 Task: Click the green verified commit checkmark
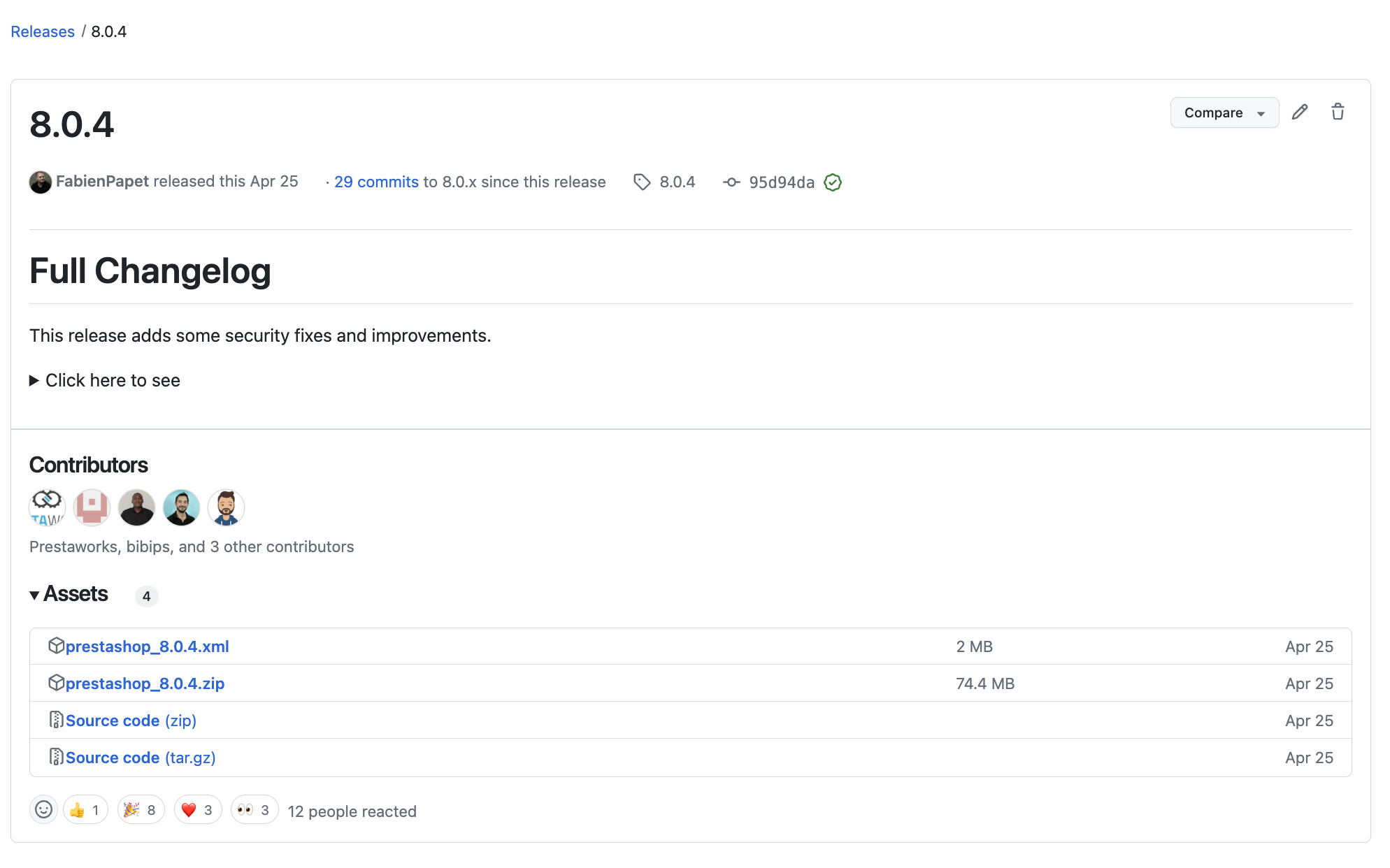pyautogui.click(x=832, y=182)
